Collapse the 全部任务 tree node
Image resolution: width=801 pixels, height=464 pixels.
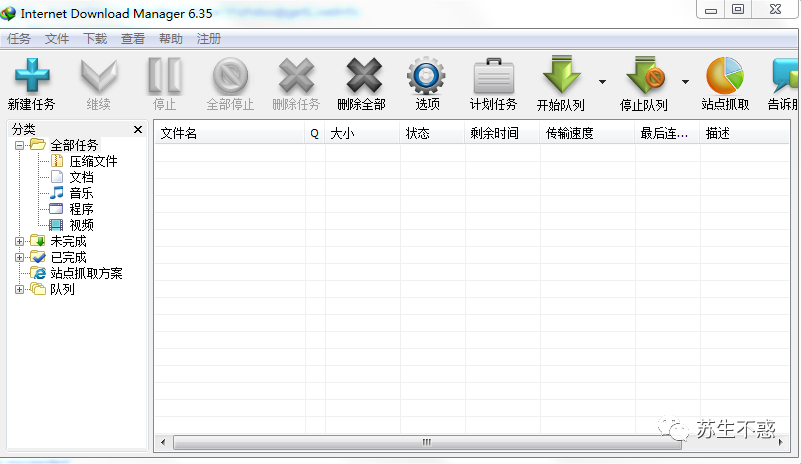pos(19,146)
